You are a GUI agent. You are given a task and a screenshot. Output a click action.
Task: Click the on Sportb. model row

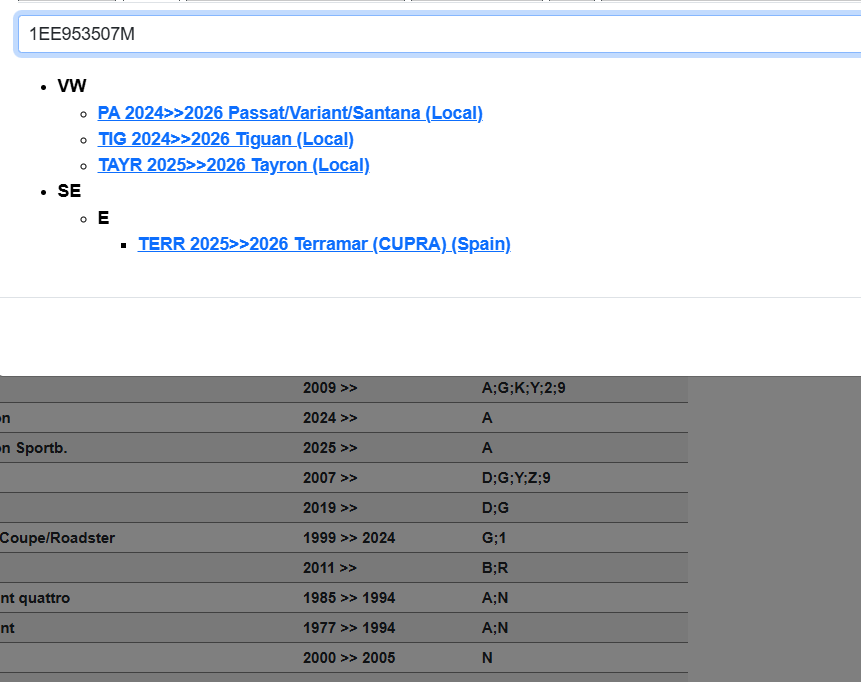click(x=34, y=448)
